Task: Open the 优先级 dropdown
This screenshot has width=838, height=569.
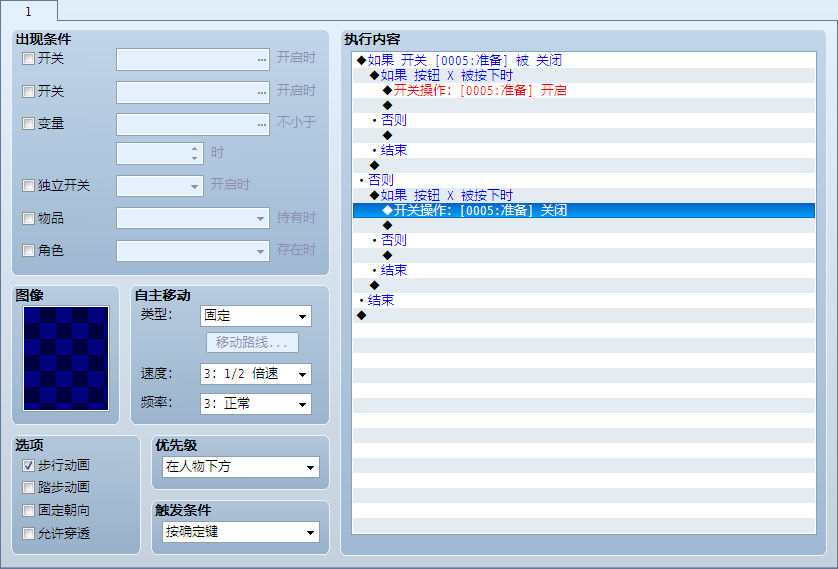Action: (241, 467)
